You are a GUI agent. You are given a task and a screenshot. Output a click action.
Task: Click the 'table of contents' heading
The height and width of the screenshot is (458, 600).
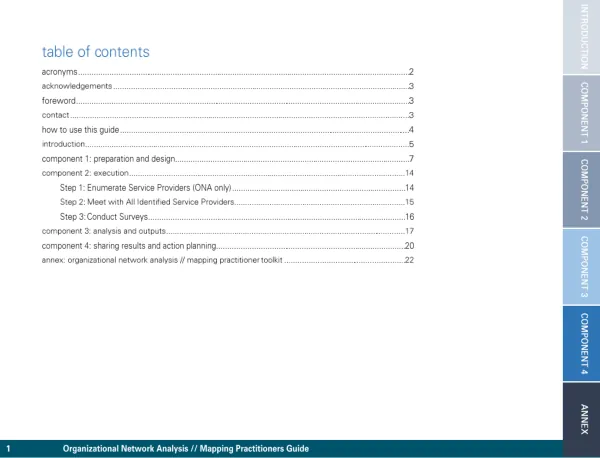coord(96,52)
